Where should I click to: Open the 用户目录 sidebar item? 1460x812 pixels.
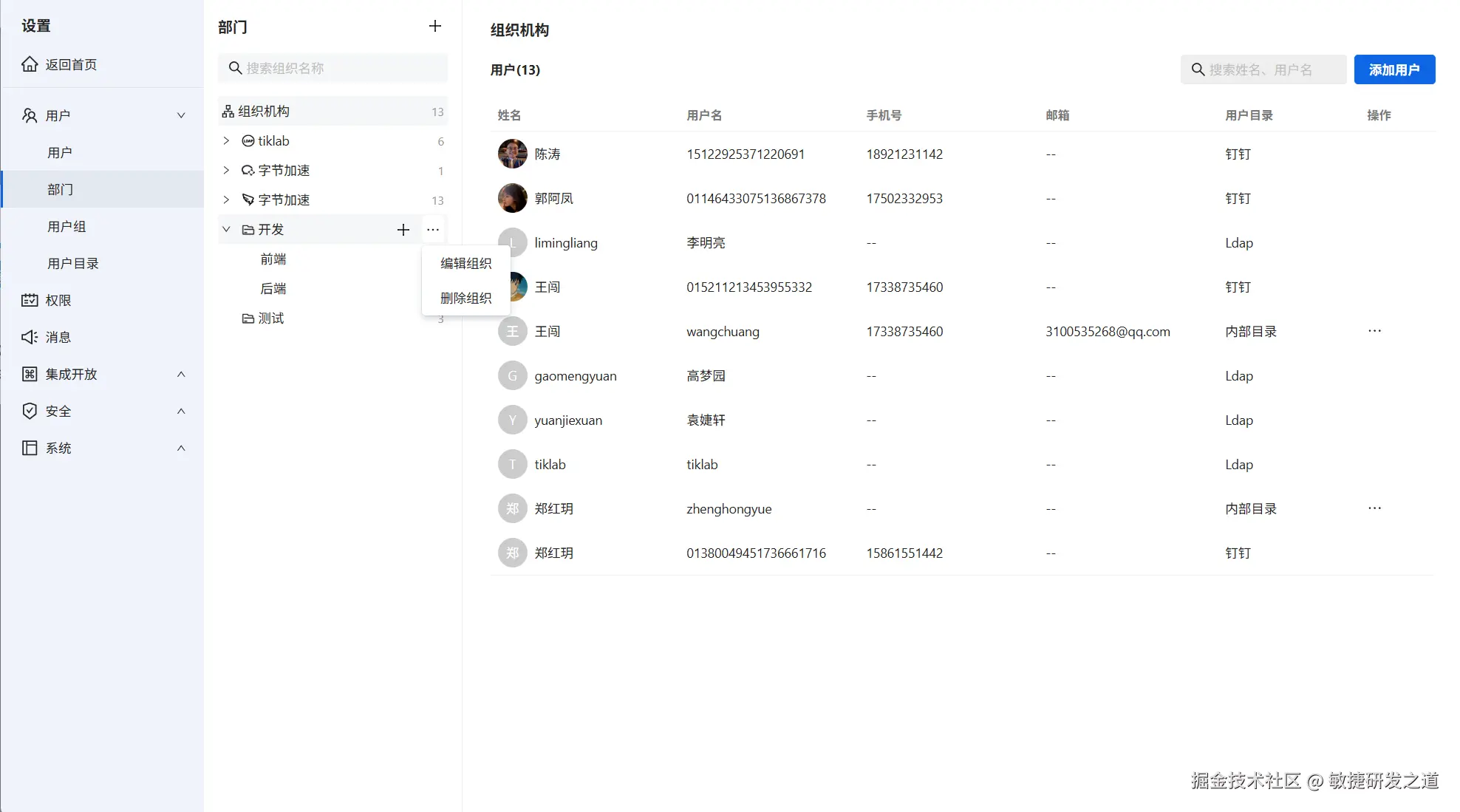point(73,263)
